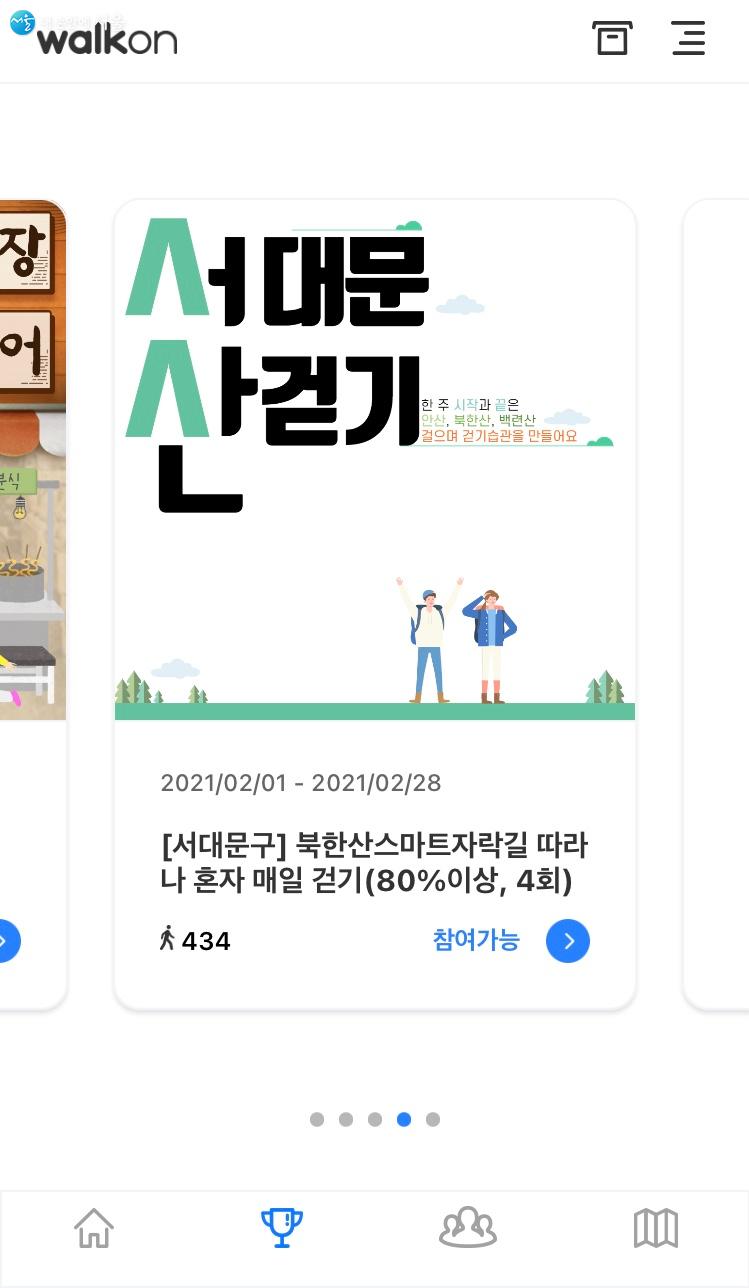The width and height of the screenshot is (749, 1288).
Task: Open the hamburger menu icon
Action: tap(689, 38)
